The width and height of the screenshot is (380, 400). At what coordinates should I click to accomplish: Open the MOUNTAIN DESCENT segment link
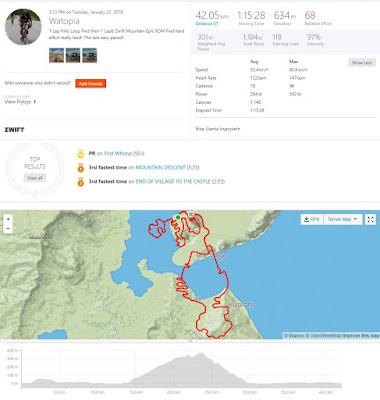pyautogui.click(x=160, y=167)
